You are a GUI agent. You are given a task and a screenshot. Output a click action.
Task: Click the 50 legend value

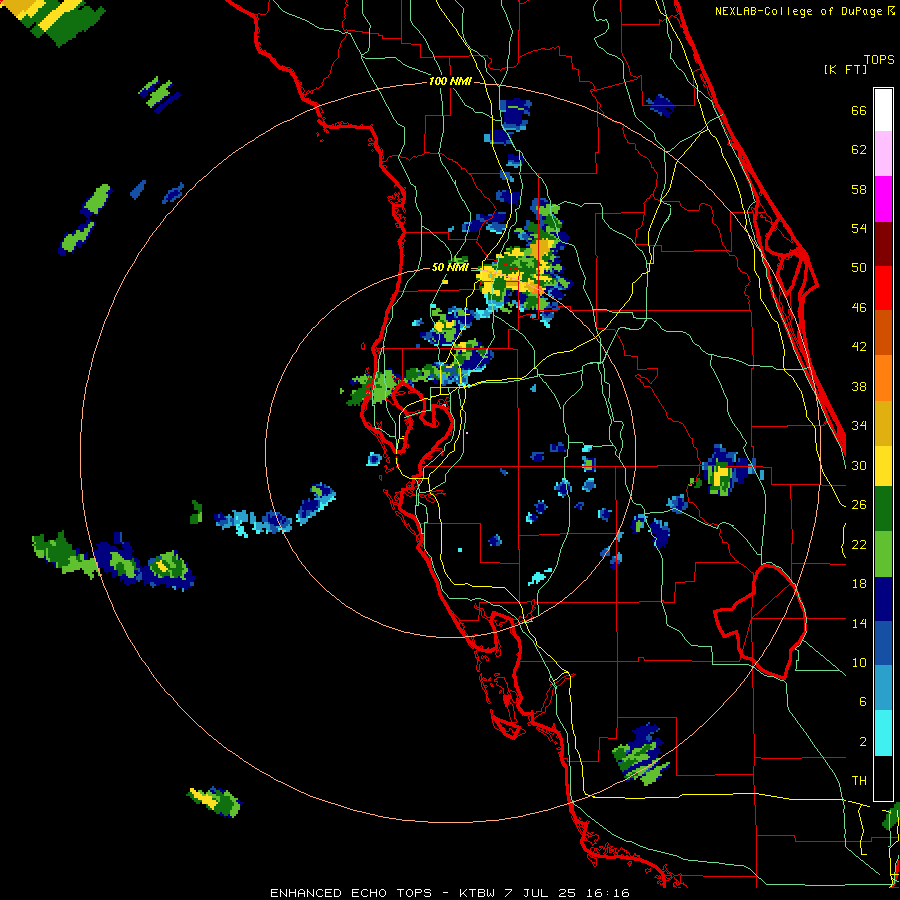(859, 268)
